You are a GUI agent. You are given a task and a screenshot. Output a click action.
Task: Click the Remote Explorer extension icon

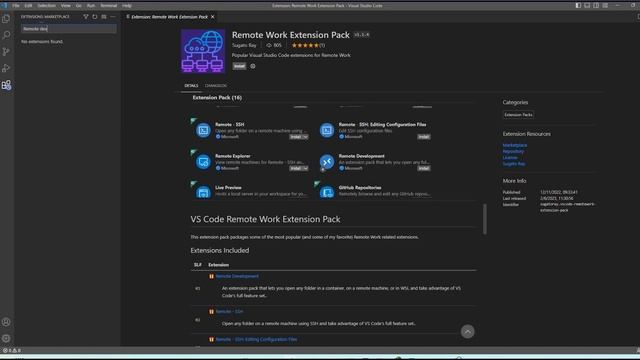(203, 162)
